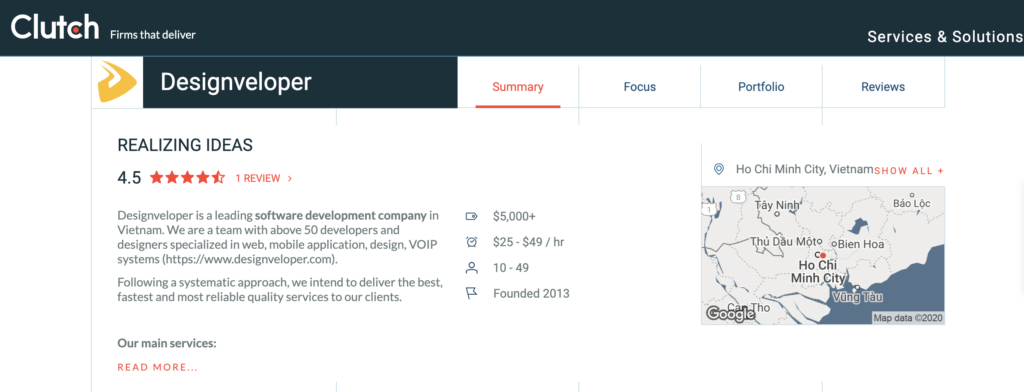Click the 'Bảo Lộc' map label
This screenshot has height=392, width=1024.
click(911, 203)
